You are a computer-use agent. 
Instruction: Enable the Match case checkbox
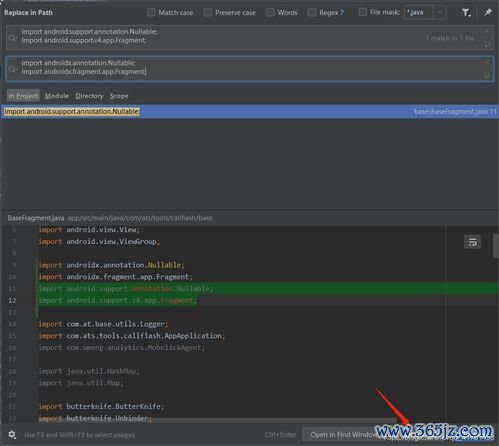tap(151, 13)
